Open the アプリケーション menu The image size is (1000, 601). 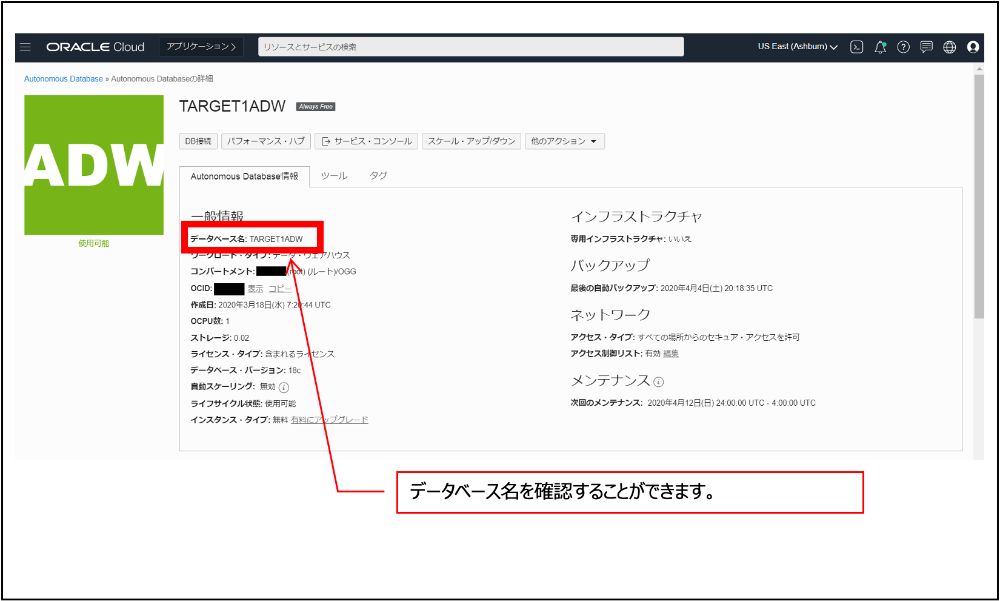tap(202, 47)
